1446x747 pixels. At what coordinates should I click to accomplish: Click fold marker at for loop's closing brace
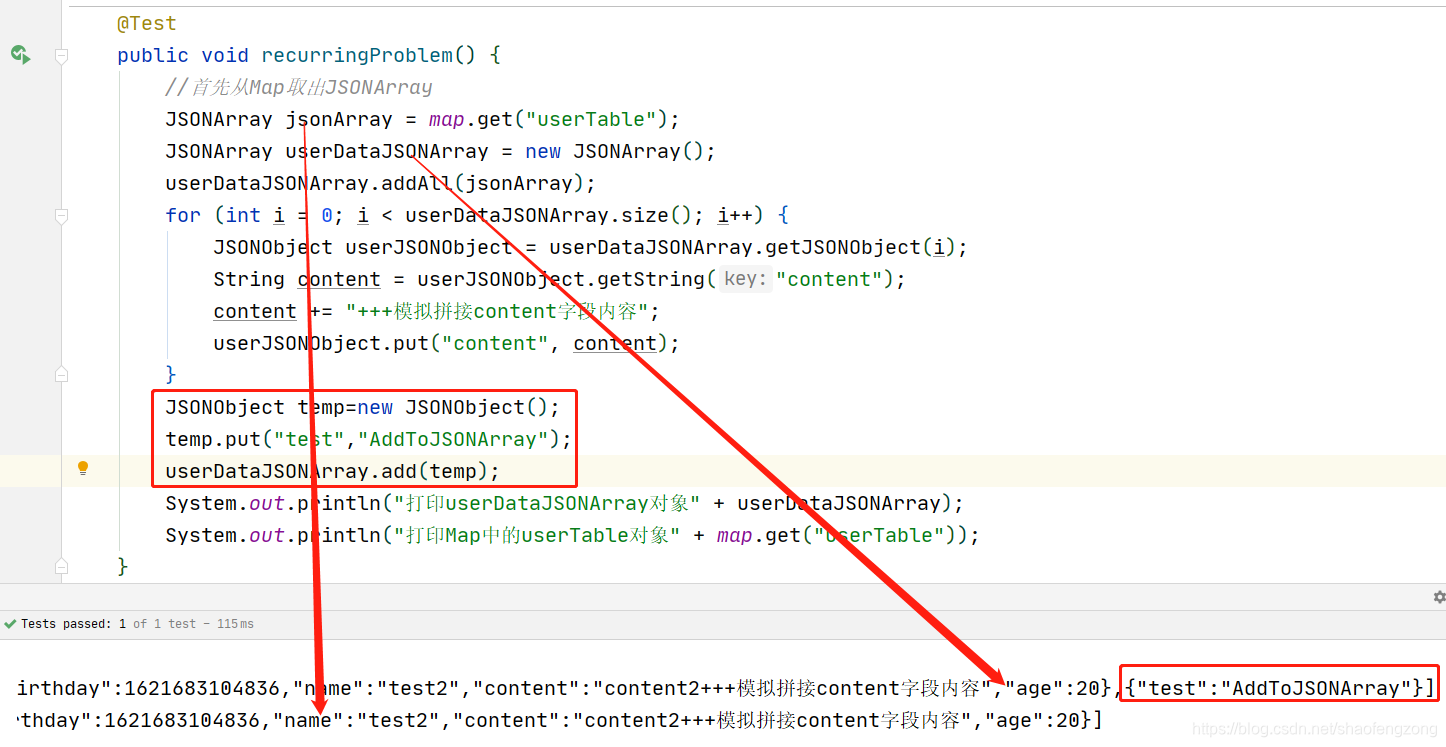61,375
